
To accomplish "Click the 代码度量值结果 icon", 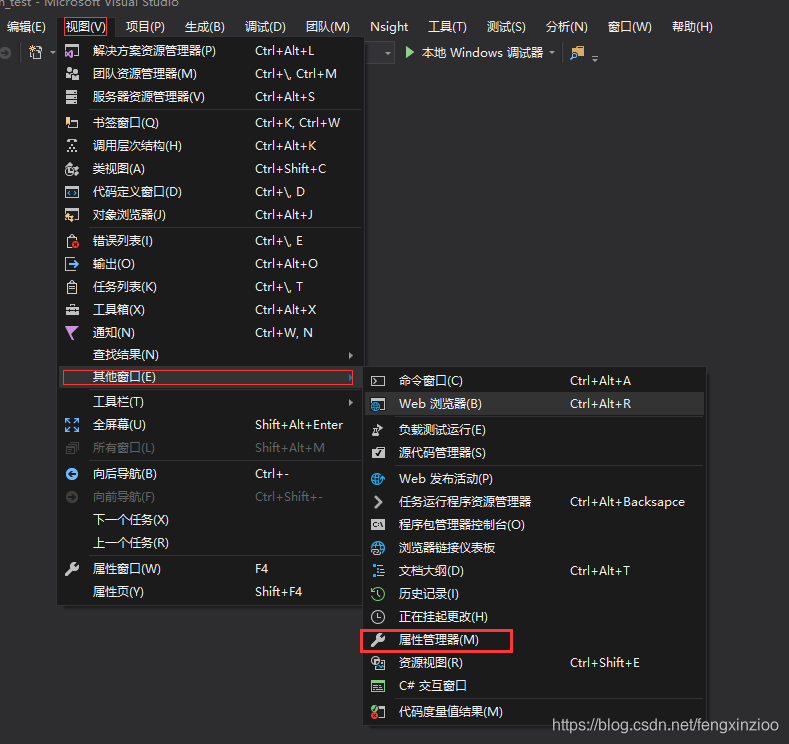I will click(x=378, y=712).
